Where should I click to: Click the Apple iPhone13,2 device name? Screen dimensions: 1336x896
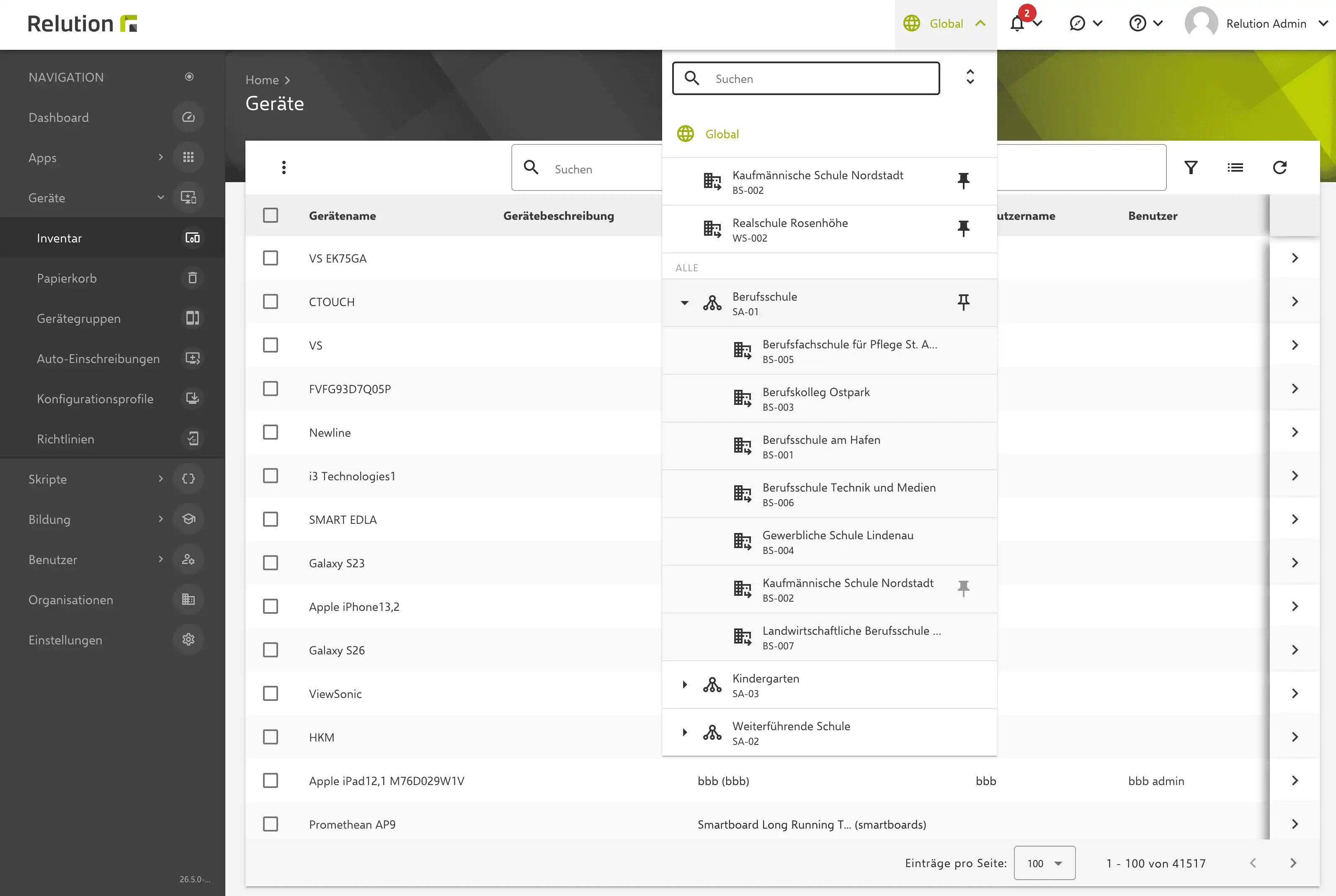click(x=354, y=607)
